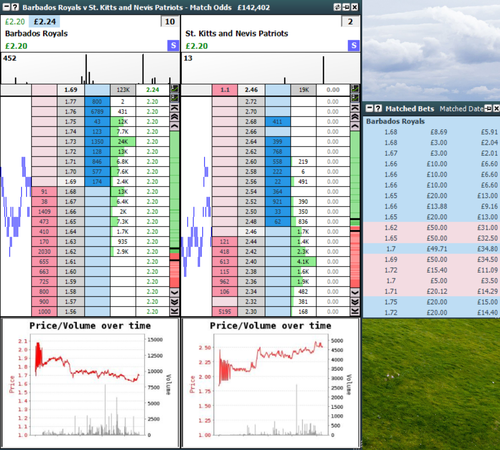Open help for the Match Odds window

15,7
